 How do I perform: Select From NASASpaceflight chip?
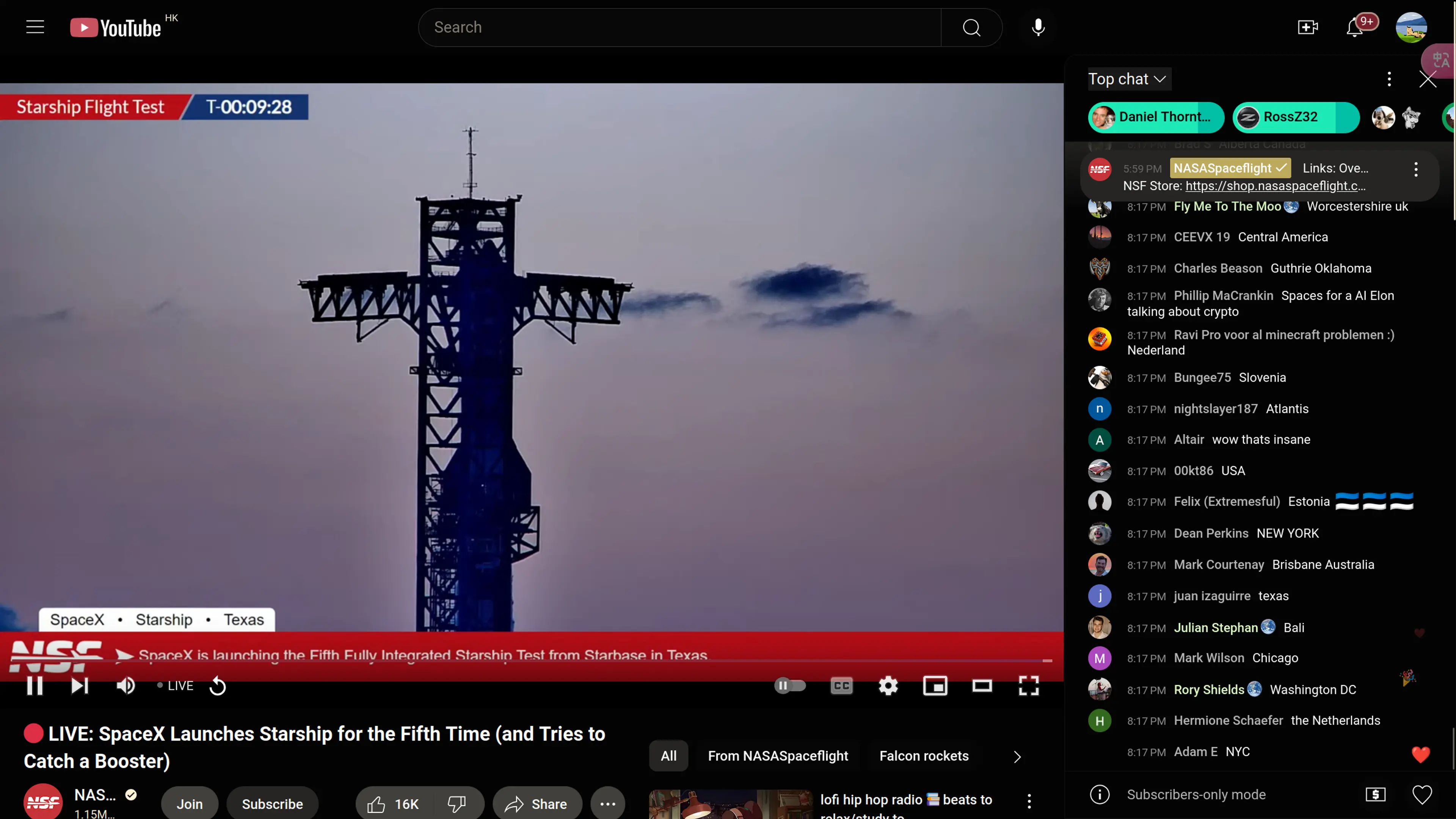tap(778, 756)
